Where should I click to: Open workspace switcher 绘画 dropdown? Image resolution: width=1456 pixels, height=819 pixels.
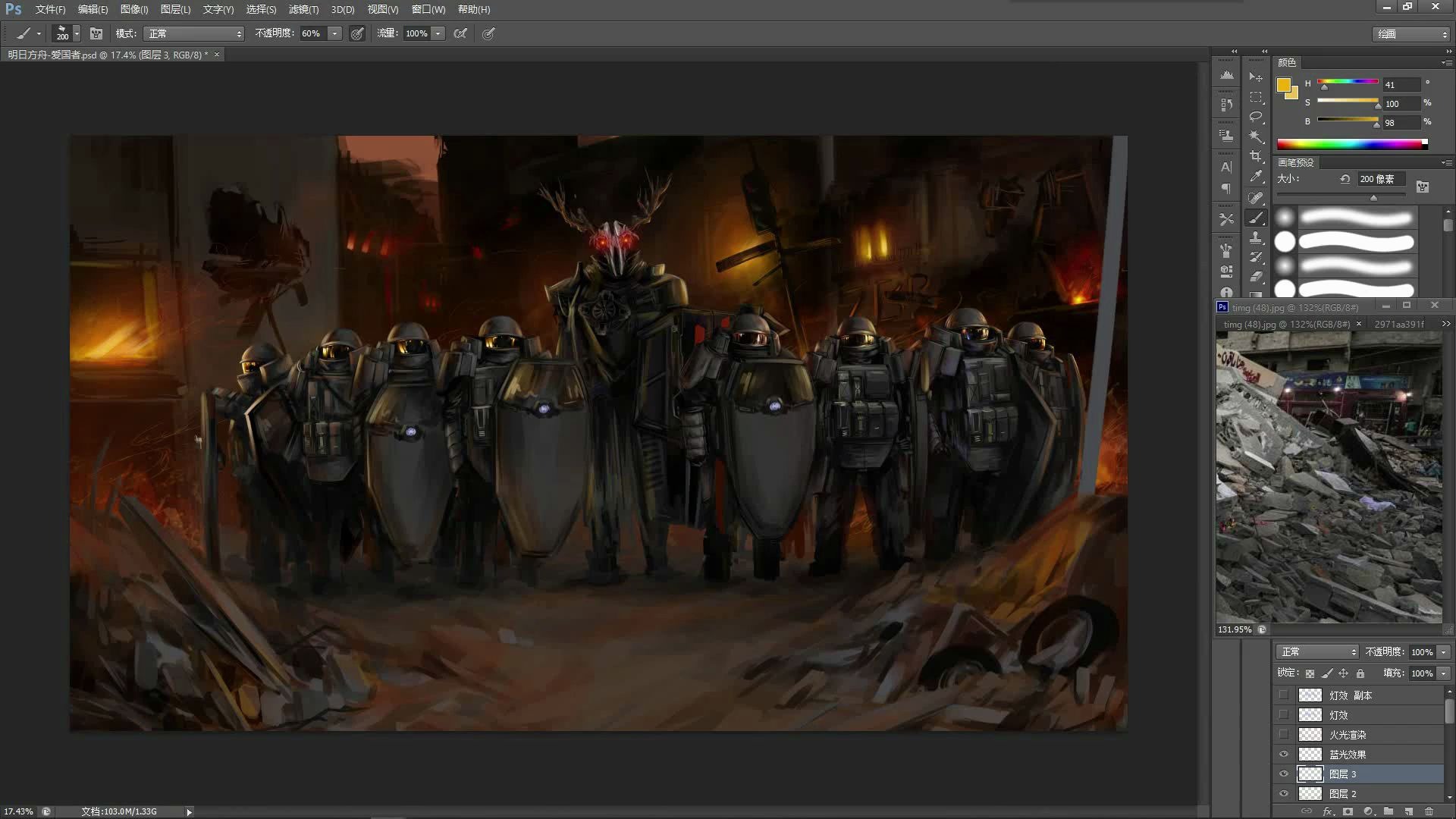coord(1411,34)
